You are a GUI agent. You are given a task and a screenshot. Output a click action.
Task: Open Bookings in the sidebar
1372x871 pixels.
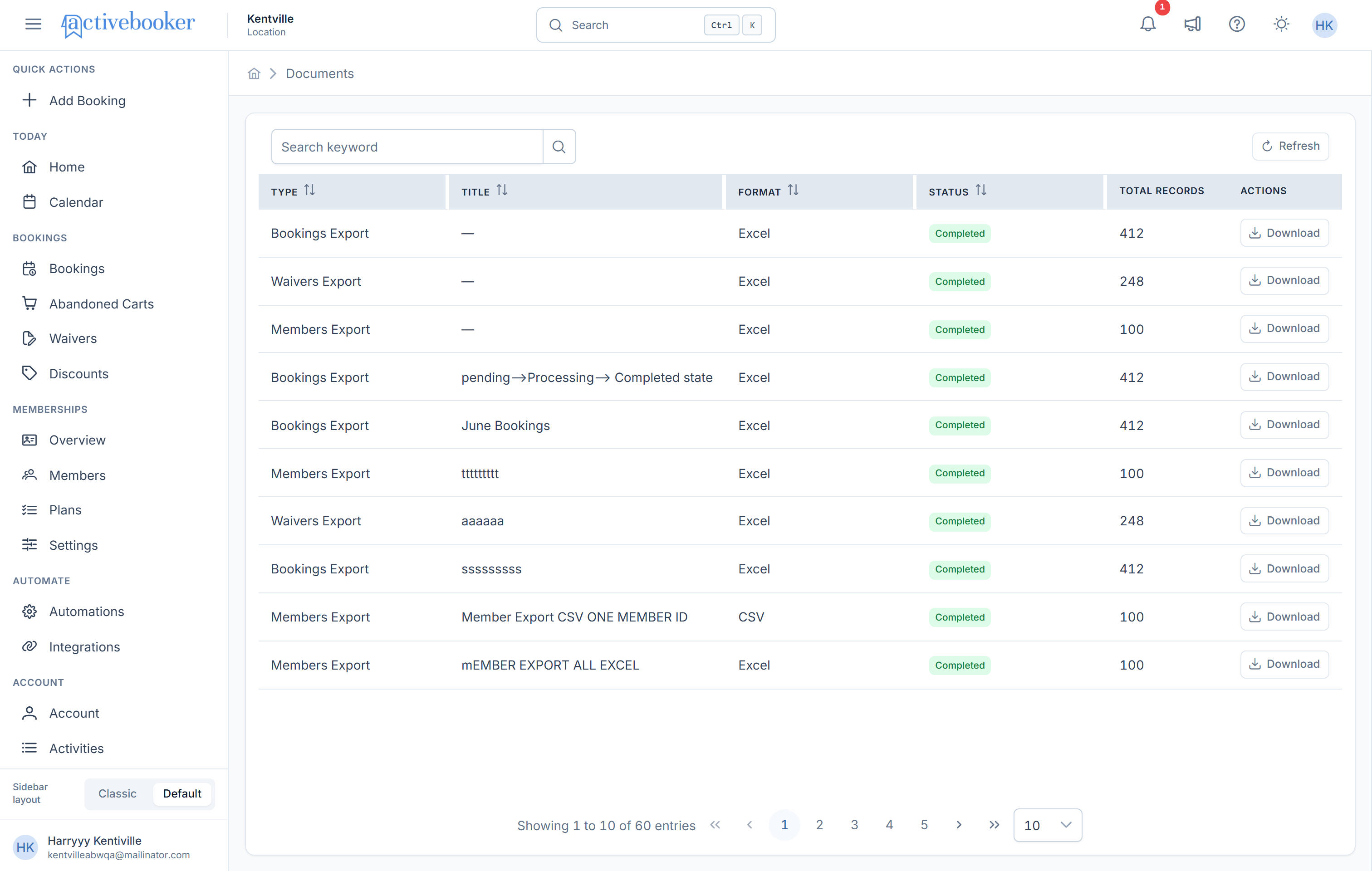pyautogui.click(x=64, y=268)
